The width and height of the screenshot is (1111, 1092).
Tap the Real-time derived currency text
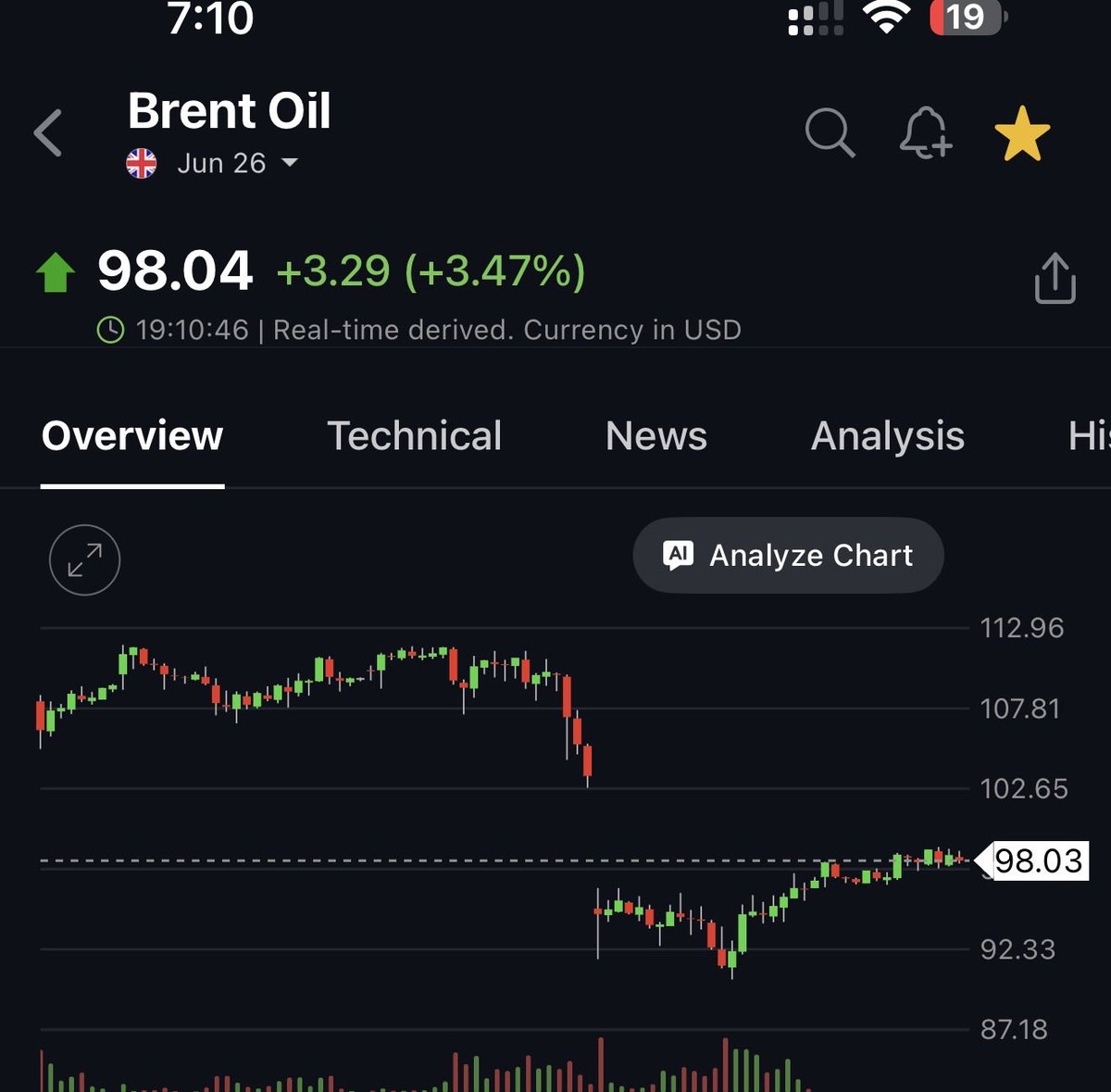click(x=507, y=330)
